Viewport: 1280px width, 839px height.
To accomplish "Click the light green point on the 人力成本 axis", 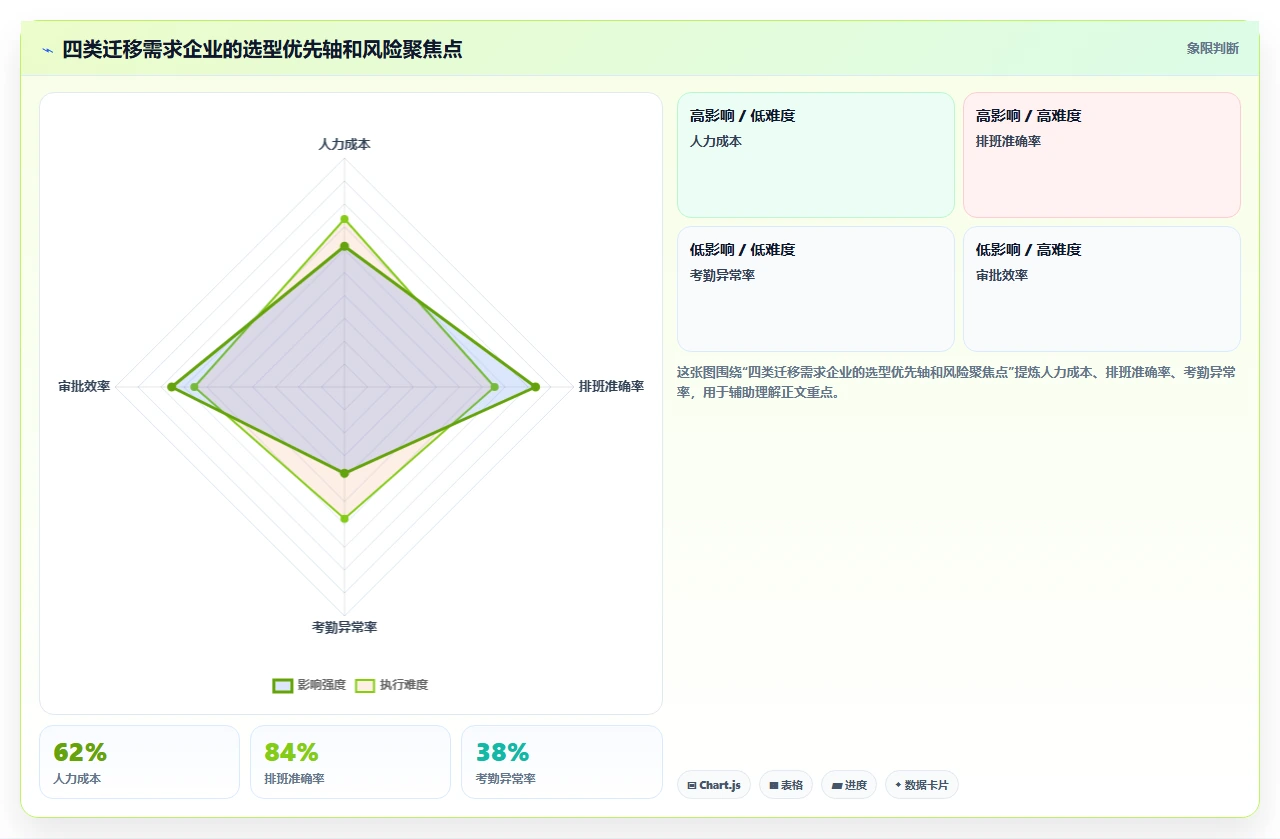I will click(344, 219).
